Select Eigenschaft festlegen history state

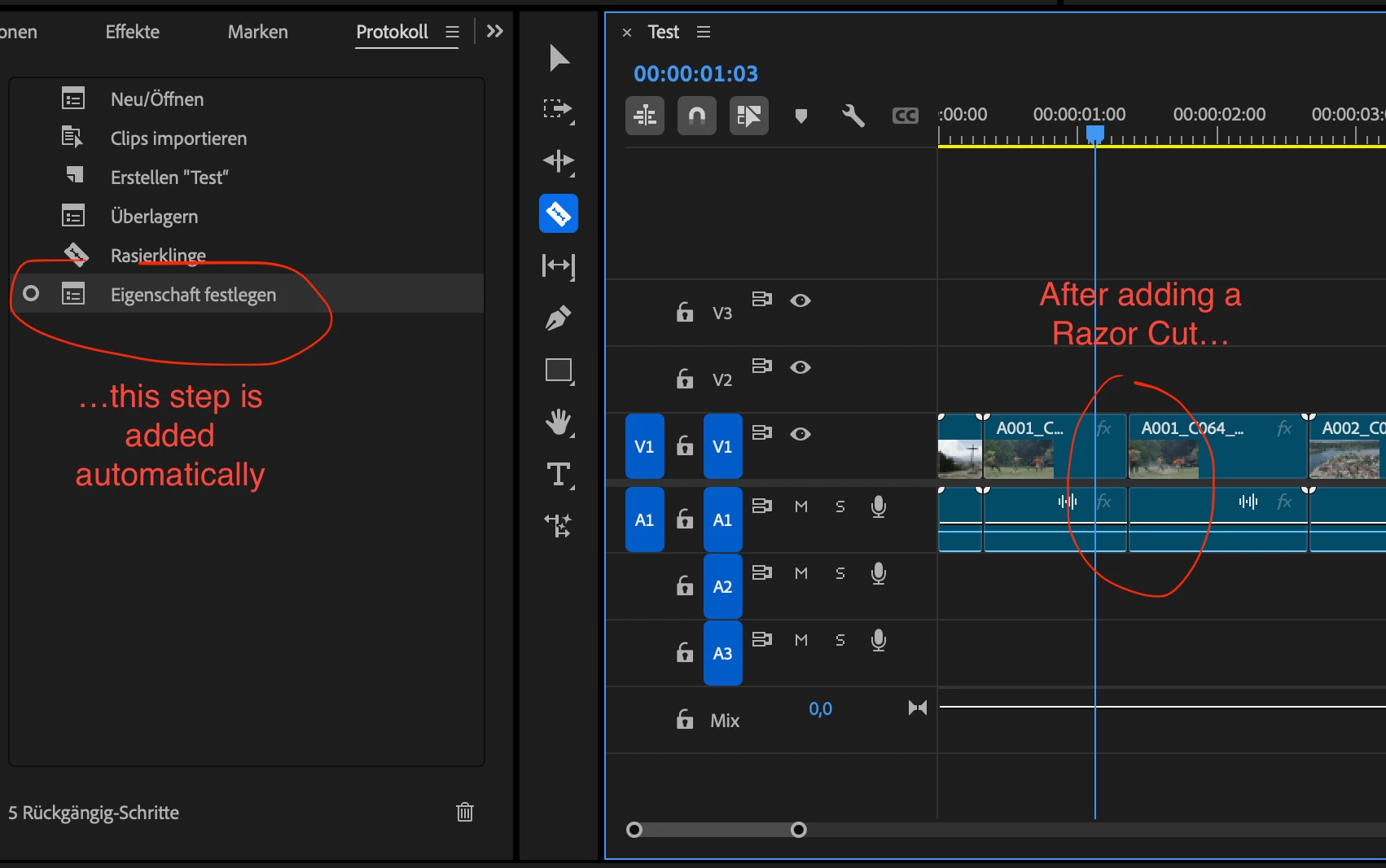247,293
